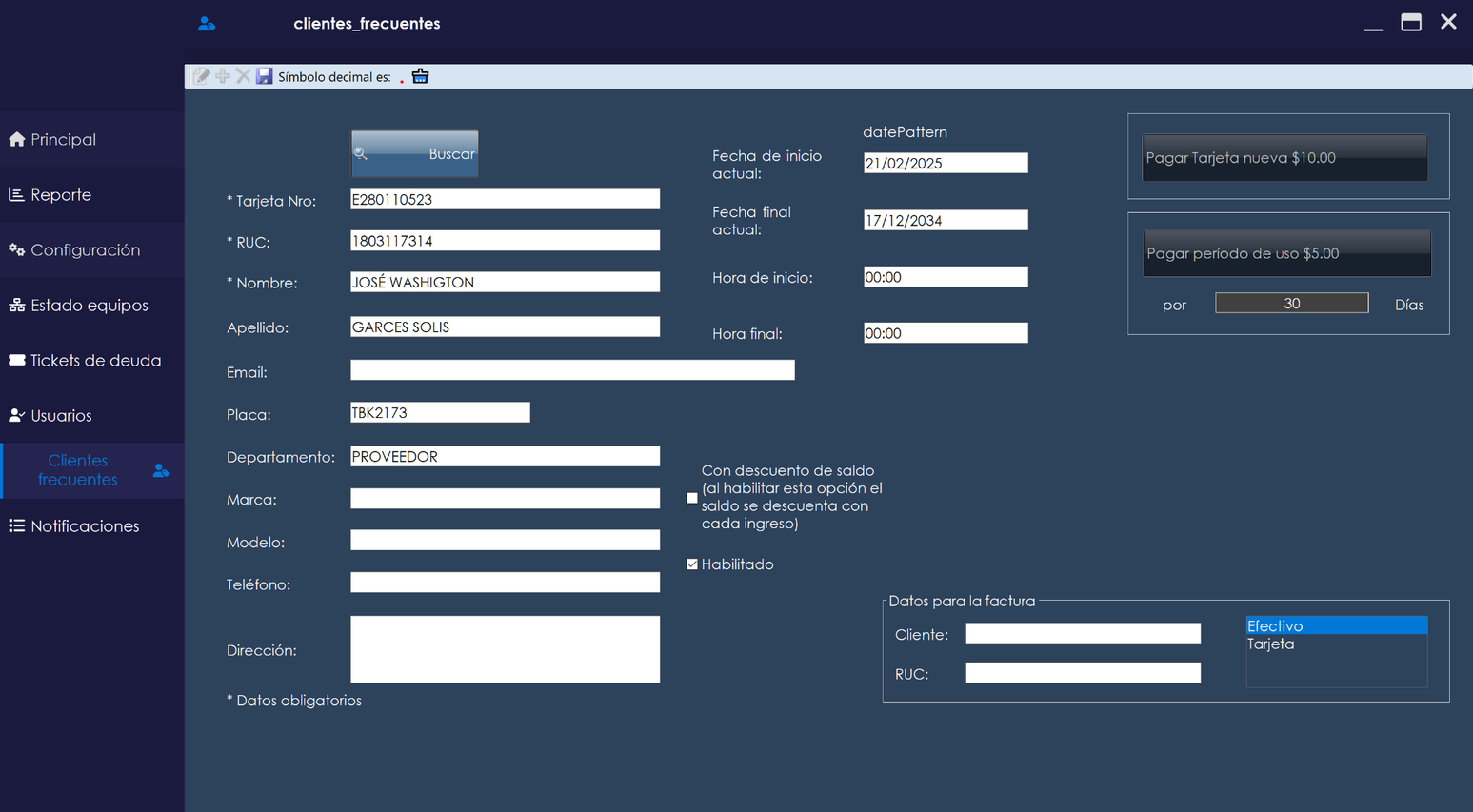Select Efectivo in the payment list
Viewport: 1473px width, 812px height.
pos(1275,625)
